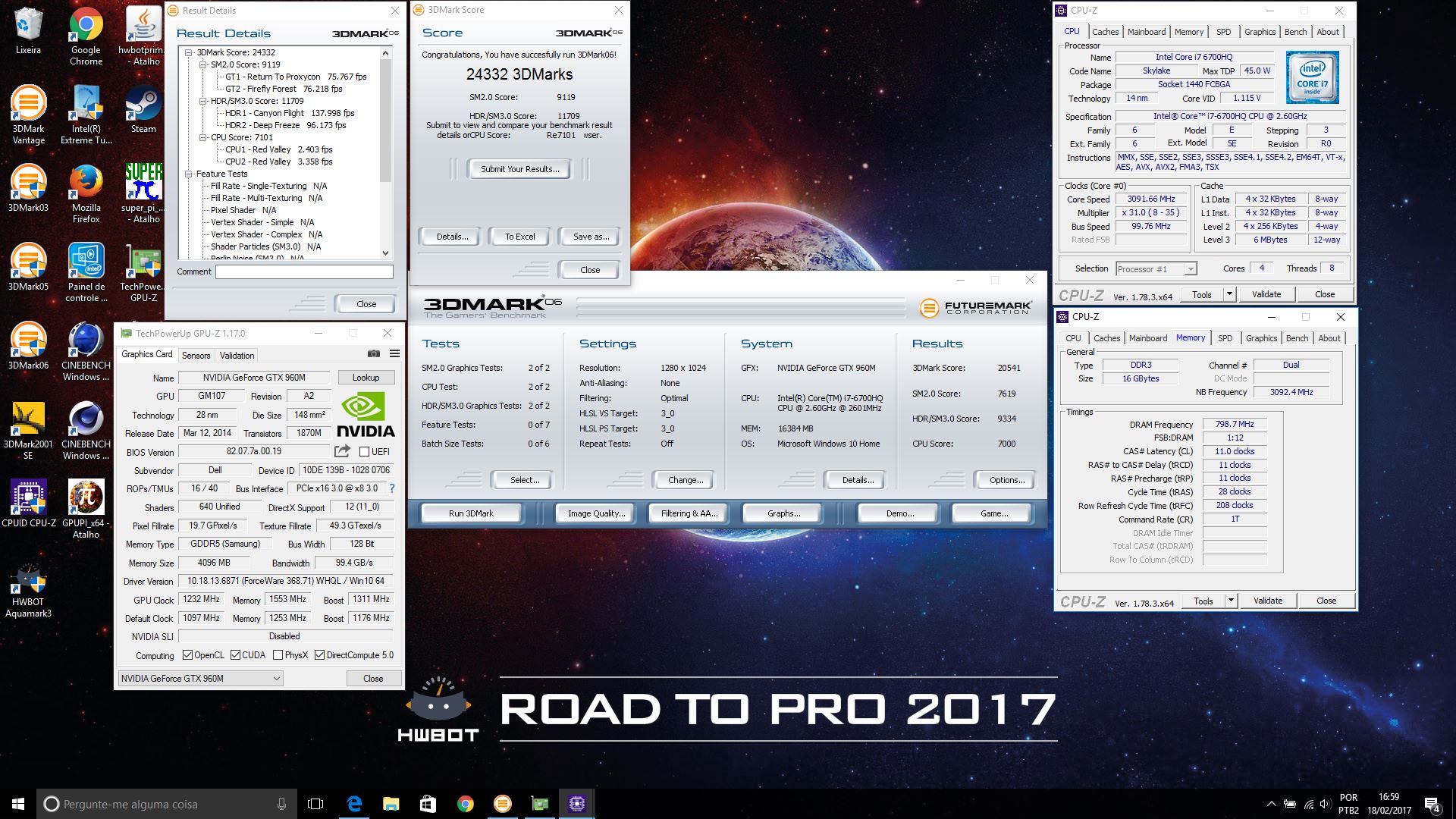Open the 3DMark03 desktop icon
This screenshot has height=819, width=1456.
[x=28, y=188]
